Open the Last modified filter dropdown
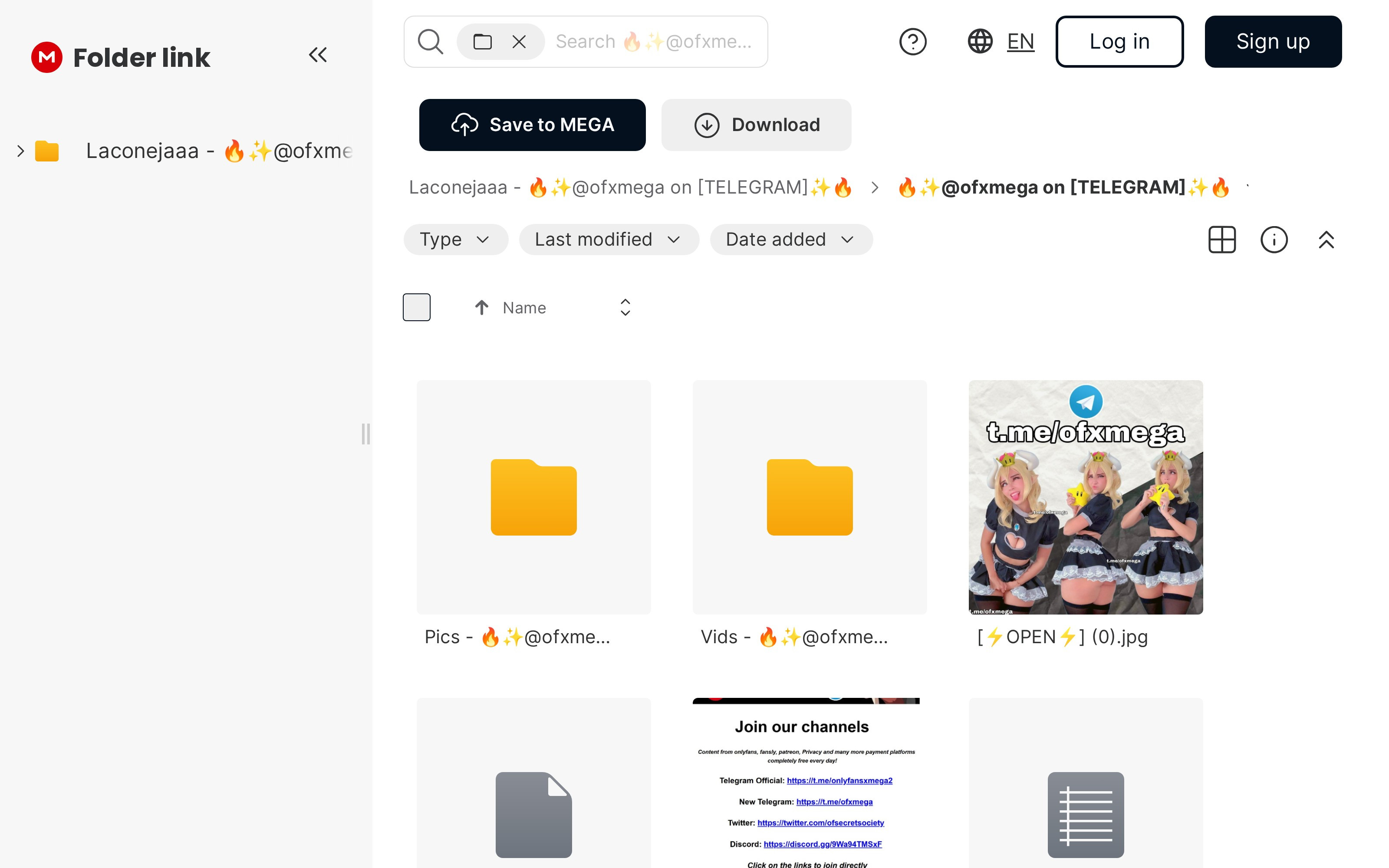The height and width of the screenshot is (868, 1389). pyautogui.click(x=609, y=240)
